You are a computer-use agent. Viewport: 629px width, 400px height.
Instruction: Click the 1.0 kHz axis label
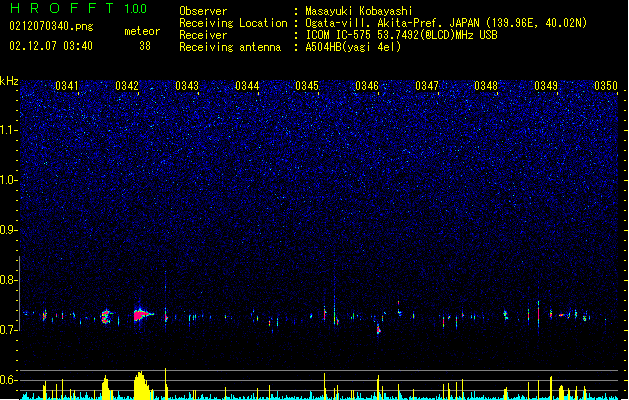tap(8, 180)
